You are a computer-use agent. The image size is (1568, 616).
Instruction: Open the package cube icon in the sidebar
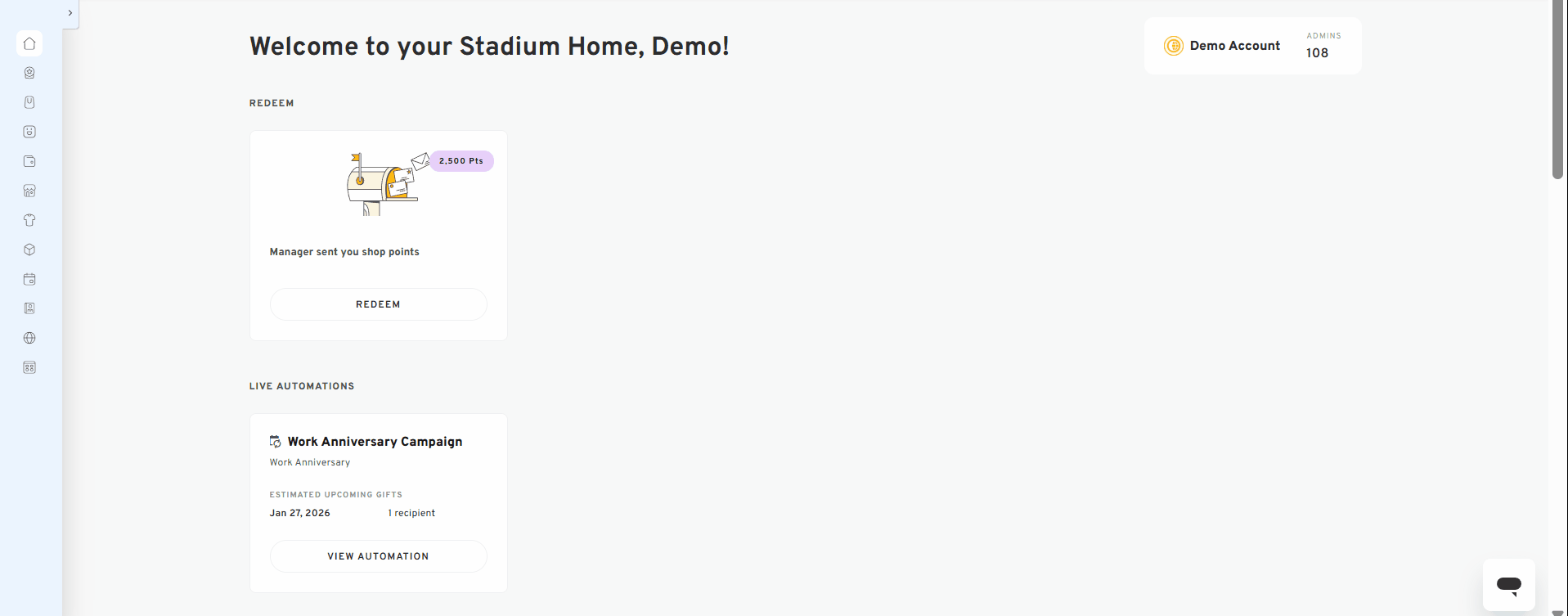[29, 250]
